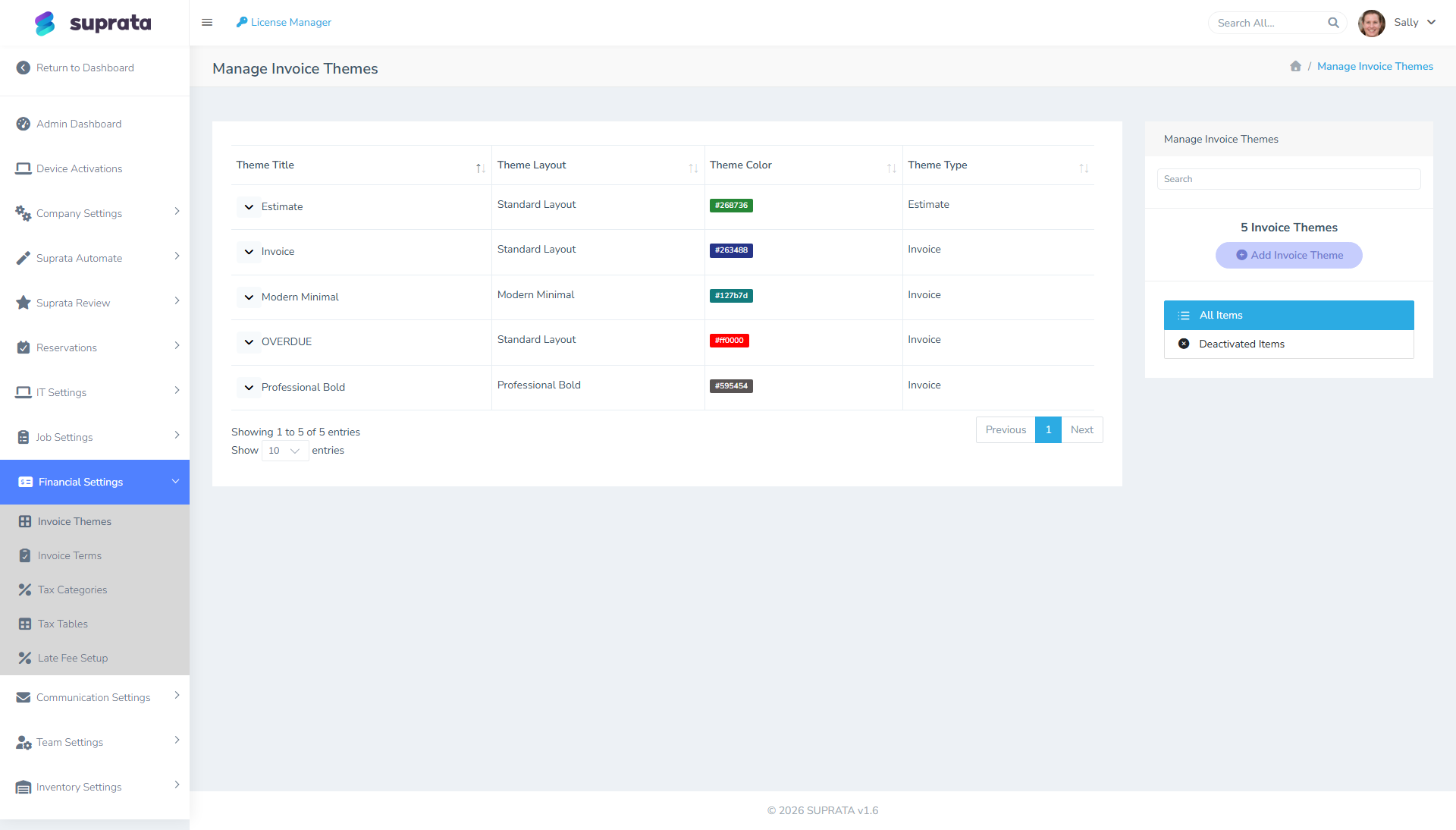Click the Tax Categories percent icon
The image size is (1456, 830).
click(25, 589)
